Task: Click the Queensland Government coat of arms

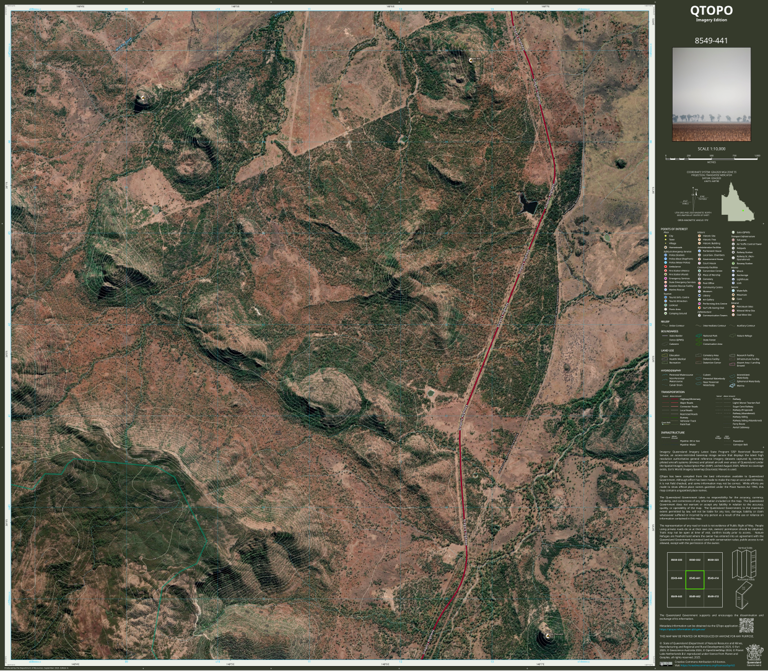Action: pos(754,655)
